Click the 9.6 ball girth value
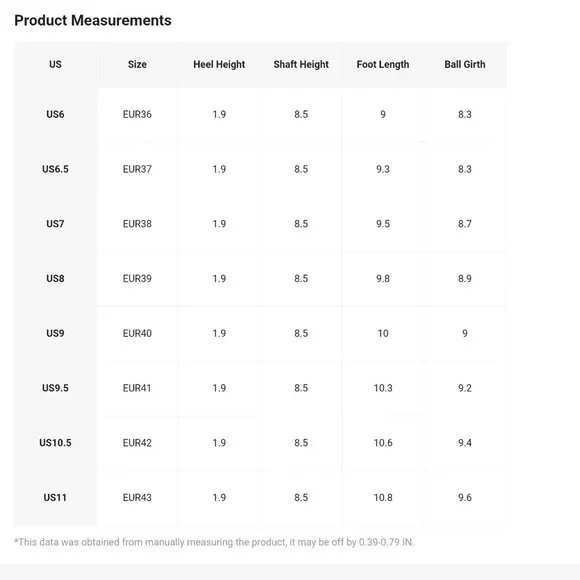The width and height of the screenshot is (580, 580). [x=465, y=498]
